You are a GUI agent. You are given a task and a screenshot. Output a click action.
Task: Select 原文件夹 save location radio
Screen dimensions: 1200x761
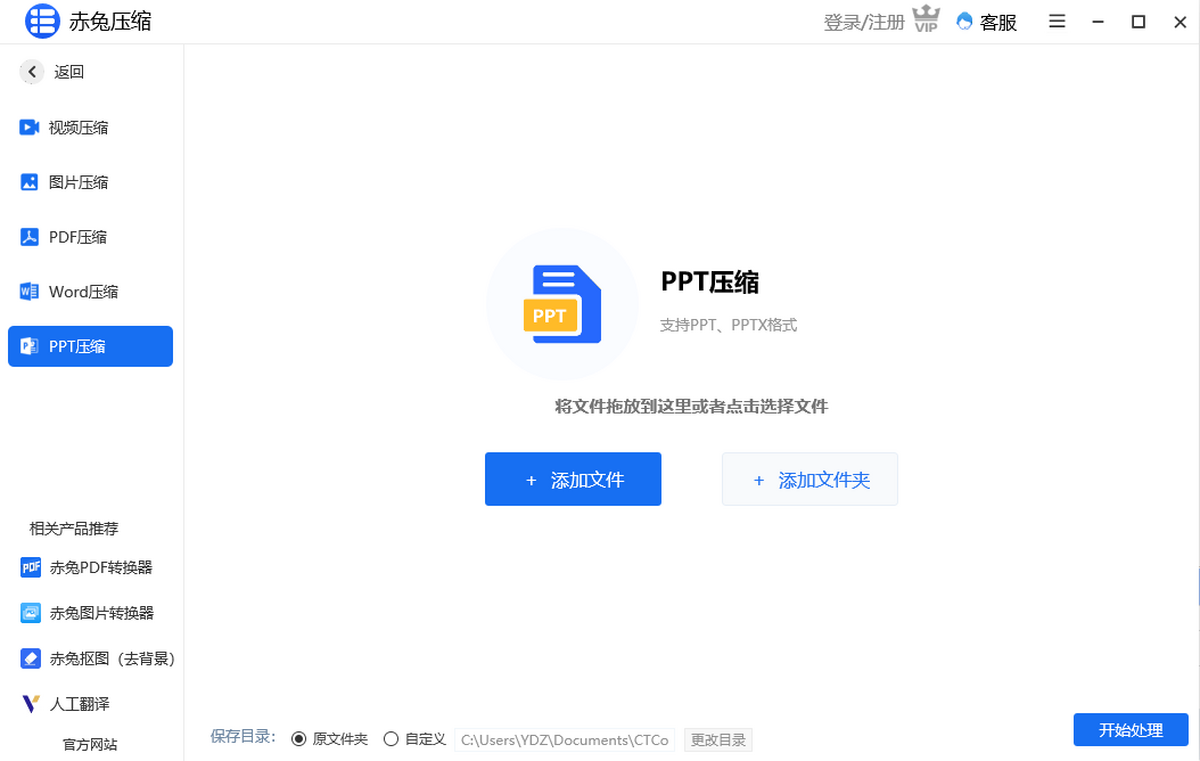(298, 740)
